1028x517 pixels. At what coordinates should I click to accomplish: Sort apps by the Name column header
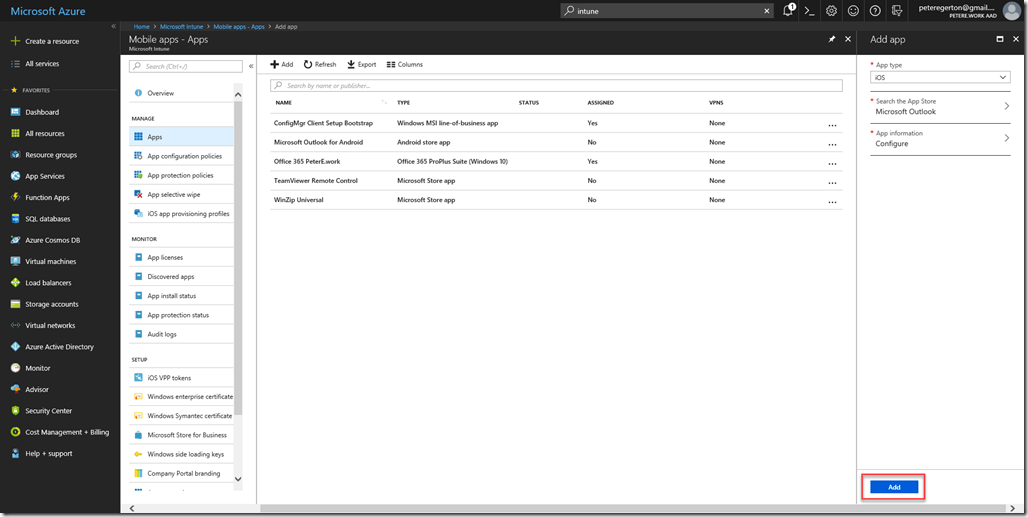coord(284,102)
